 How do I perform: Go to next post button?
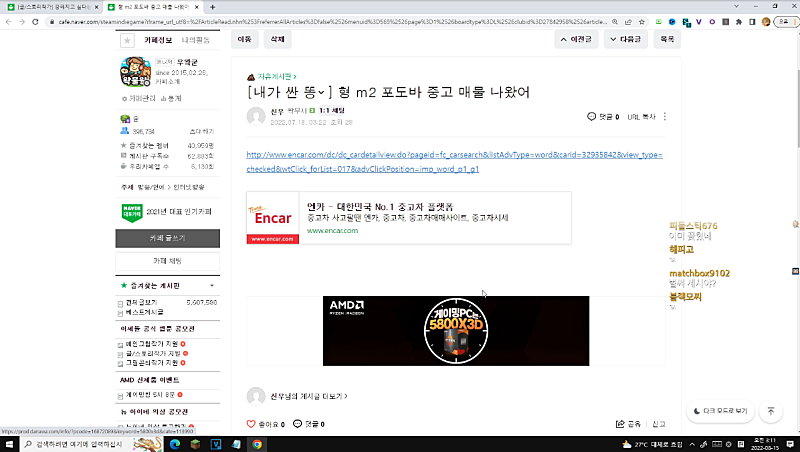pyautogui.click(x=626, y=39)
